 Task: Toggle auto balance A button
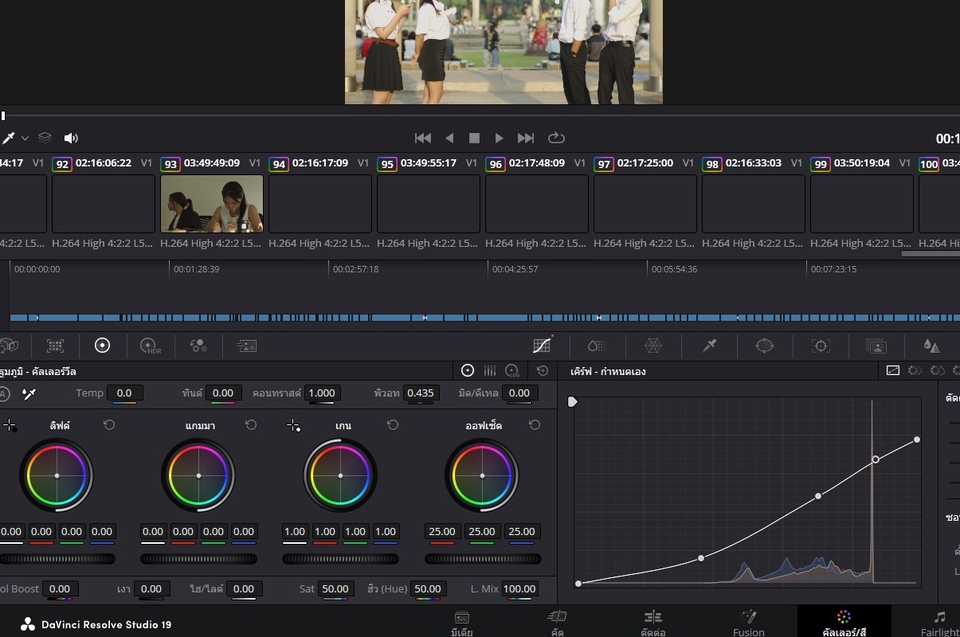(x=4, y=394)
